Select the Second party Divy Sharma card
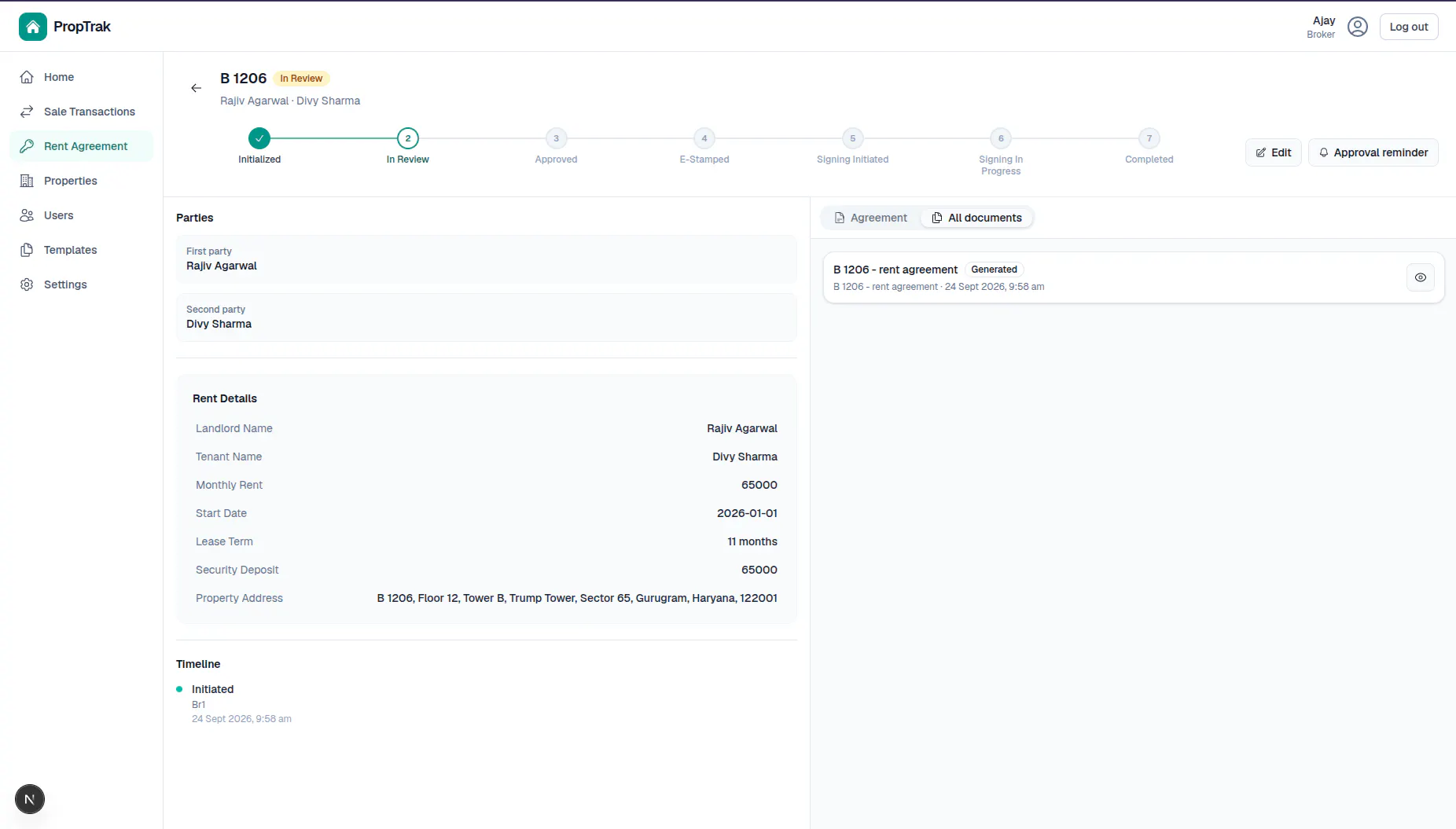The width and height of the screenshot is (1456, 829). tap(486, 317)
